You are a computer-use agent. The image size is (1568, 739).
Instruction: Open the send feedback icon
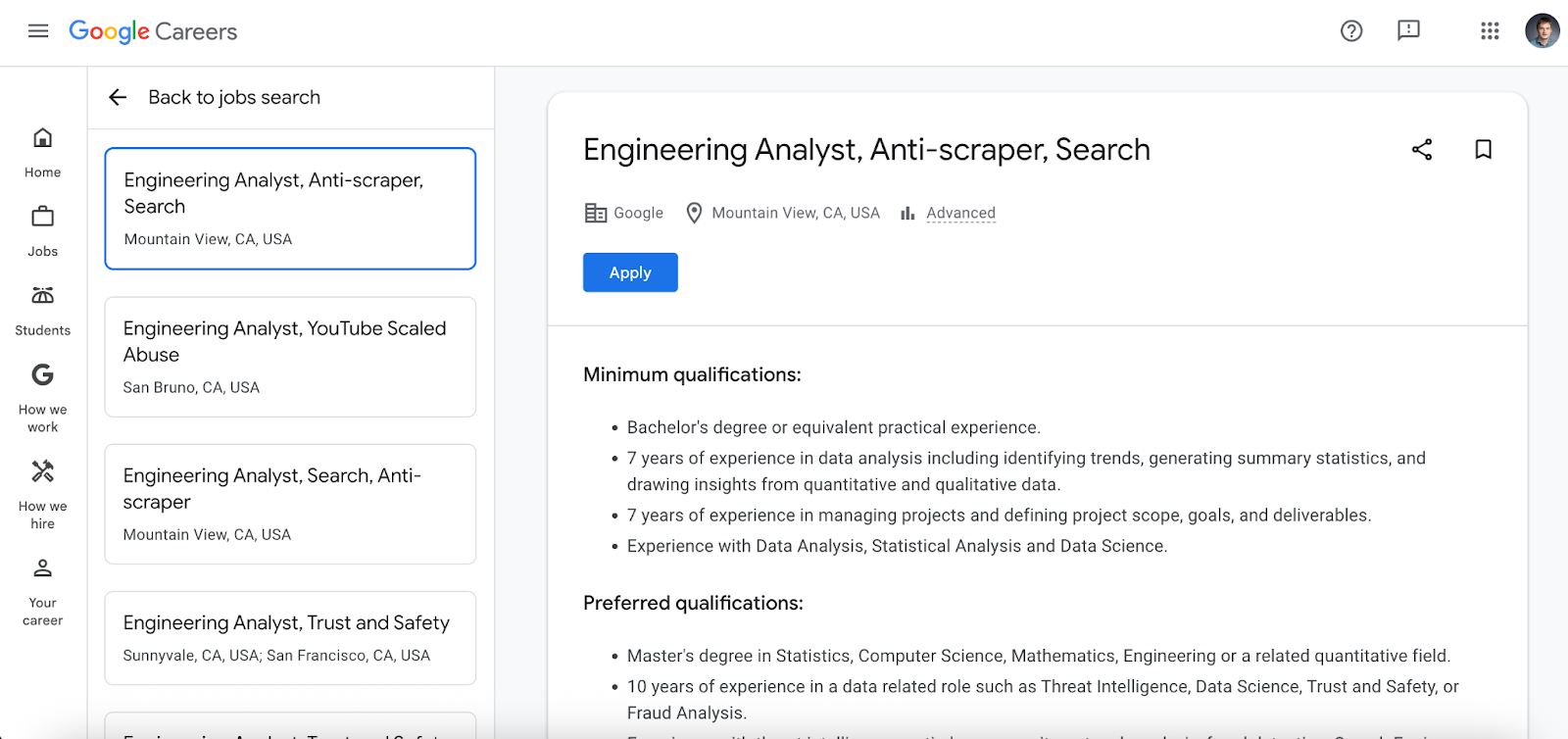point(1408,31)
